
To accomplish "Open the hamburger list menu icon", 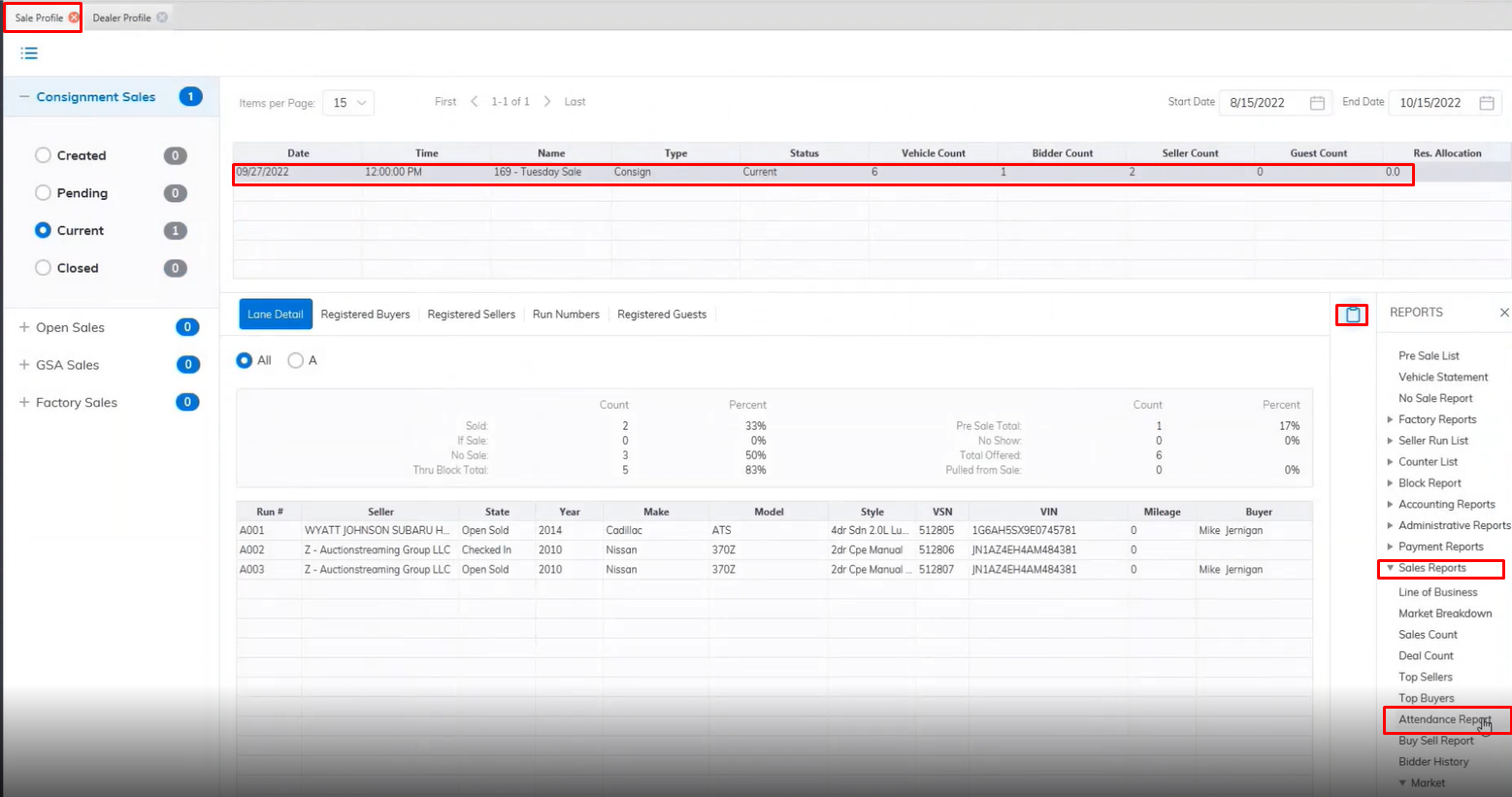I will tap(29, 53).
